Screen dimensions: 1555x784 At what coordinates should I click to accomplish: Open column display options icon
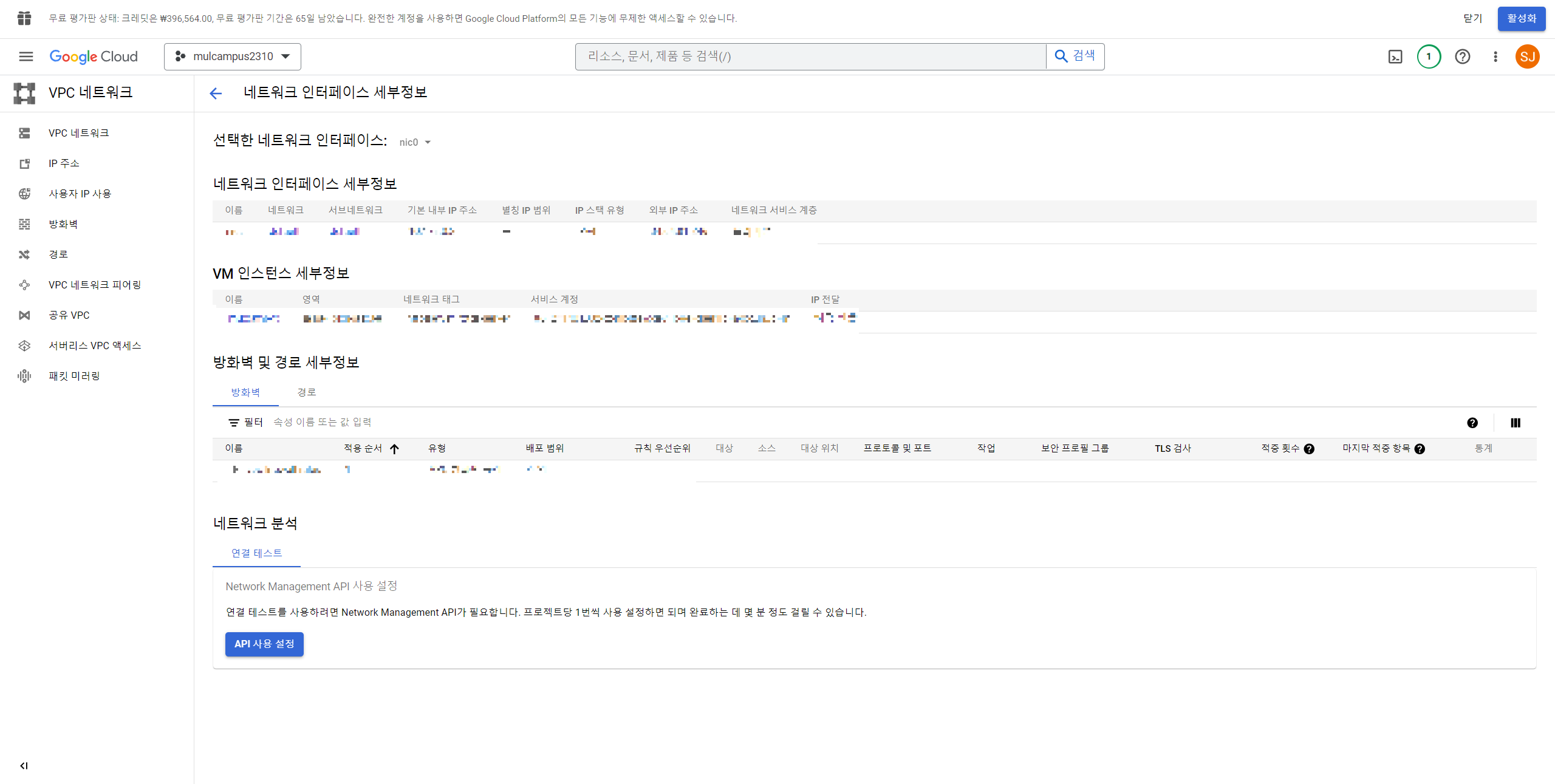[1515, 423]
